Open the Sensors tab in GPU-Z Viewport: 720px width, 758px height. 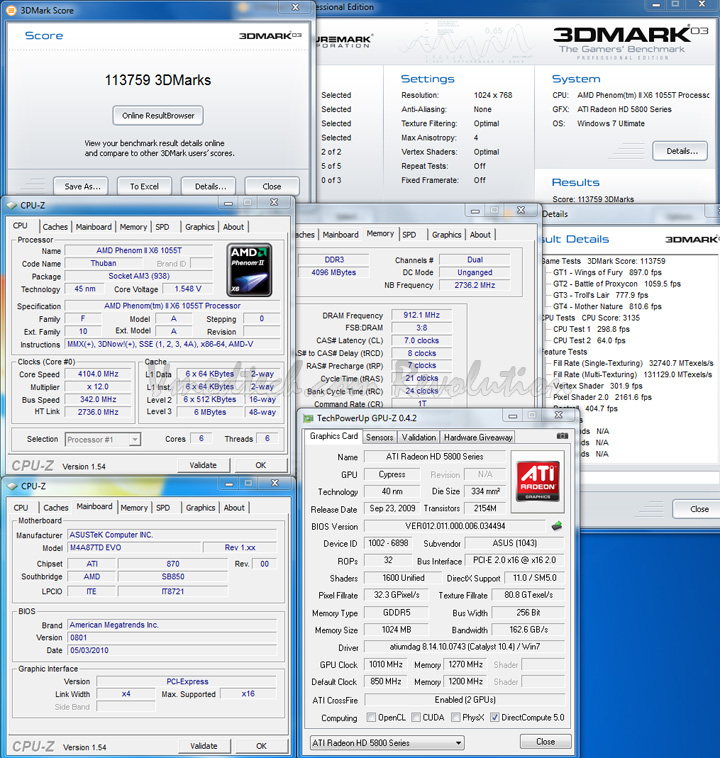tap(380, 437)
